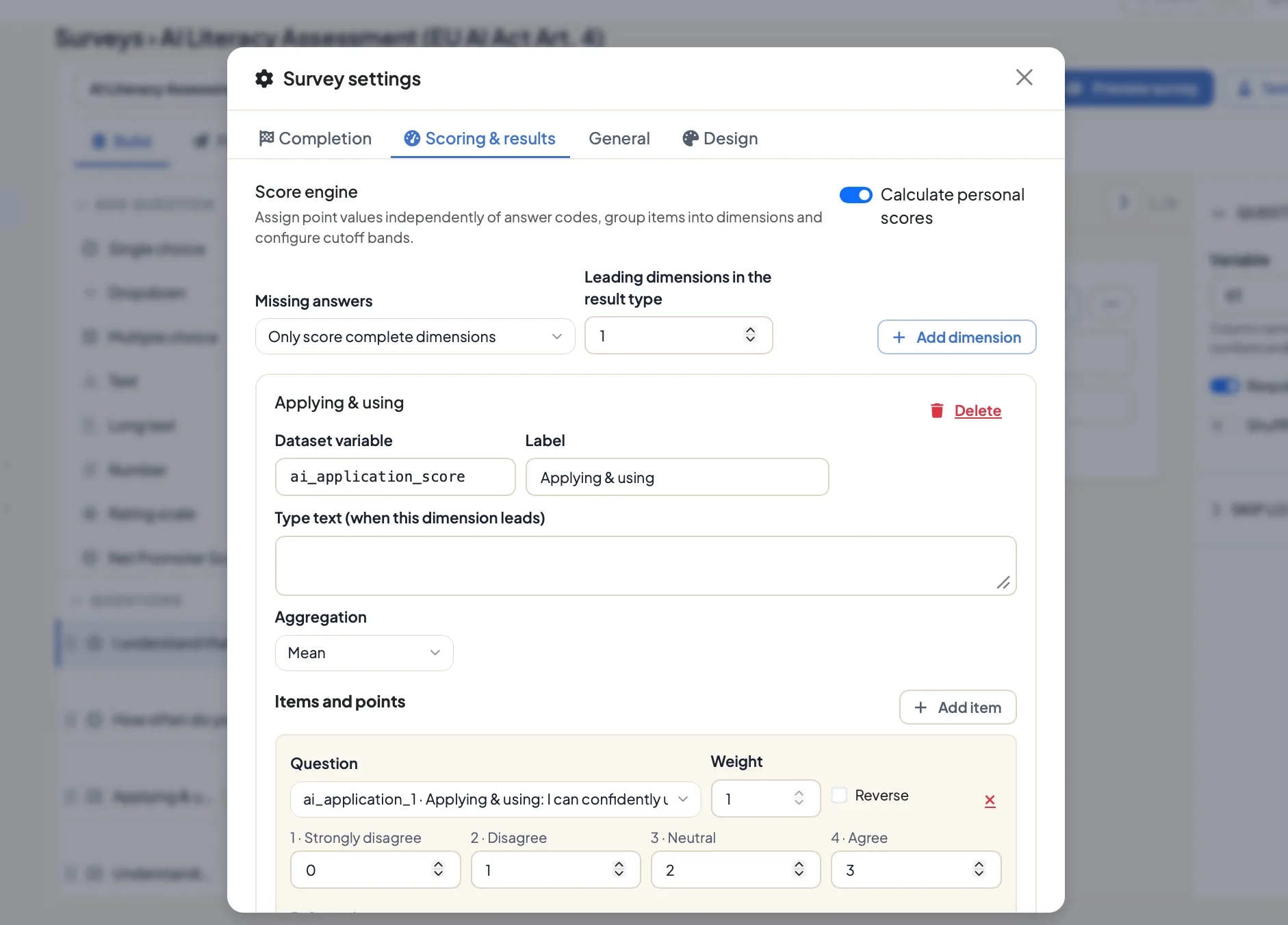Click the Strongly disagree points field
The width and height of the screenshot is (1288, 925).
click(375, 870)
